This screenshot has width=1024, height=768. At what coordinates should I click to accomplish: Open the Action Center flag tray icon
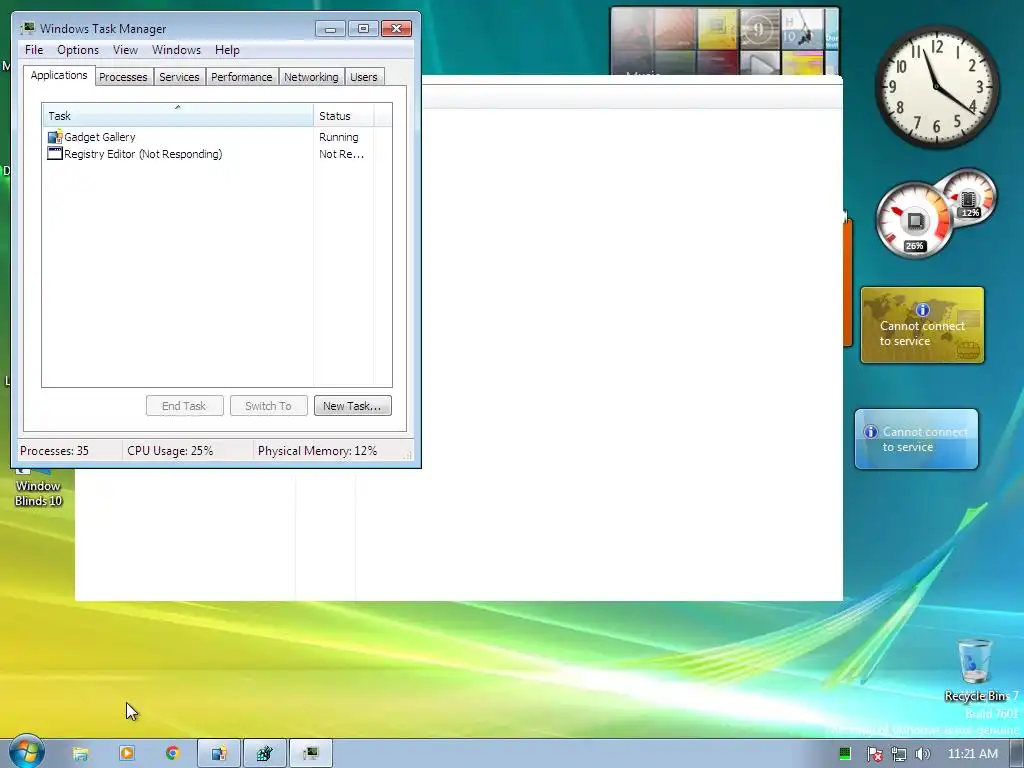point(874,754)
